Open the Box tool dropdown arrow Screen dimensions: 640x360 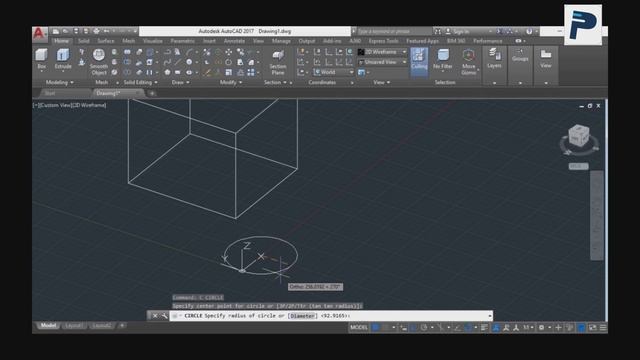42,72
